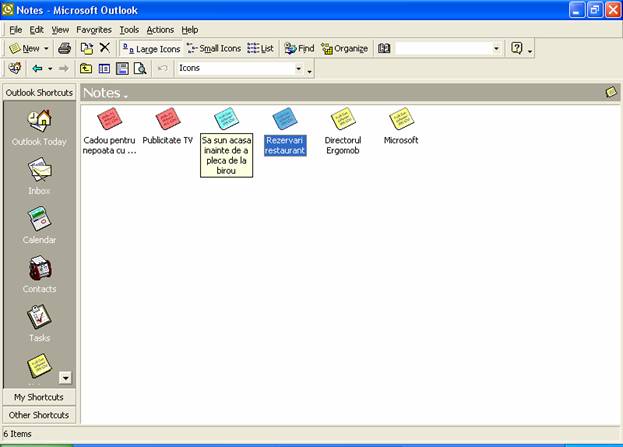Expand the Notes folder title dropdown
Screen dimensions: 623x447
tap(126, 95)
